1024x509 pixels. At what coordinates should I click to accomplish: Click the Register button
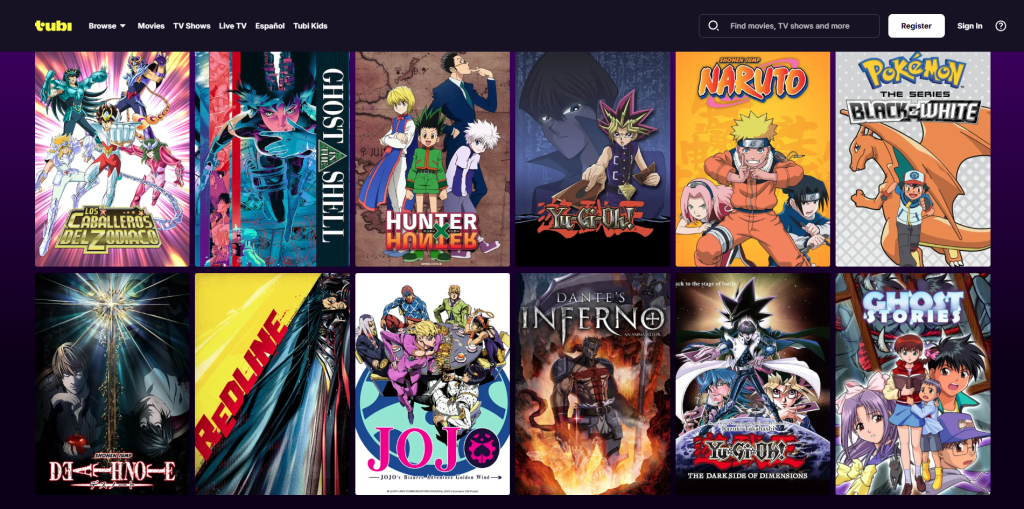click(x=916, y=26)
